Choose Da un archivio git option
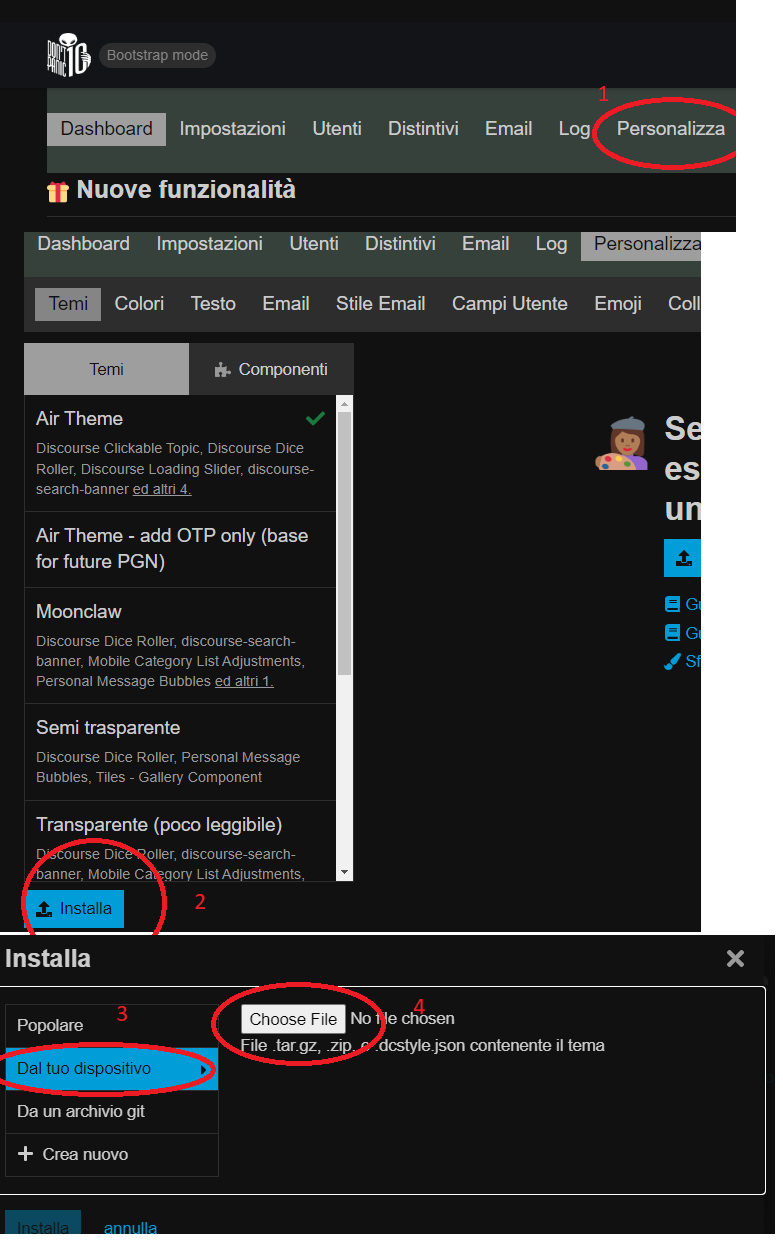 coord(81,1111)
